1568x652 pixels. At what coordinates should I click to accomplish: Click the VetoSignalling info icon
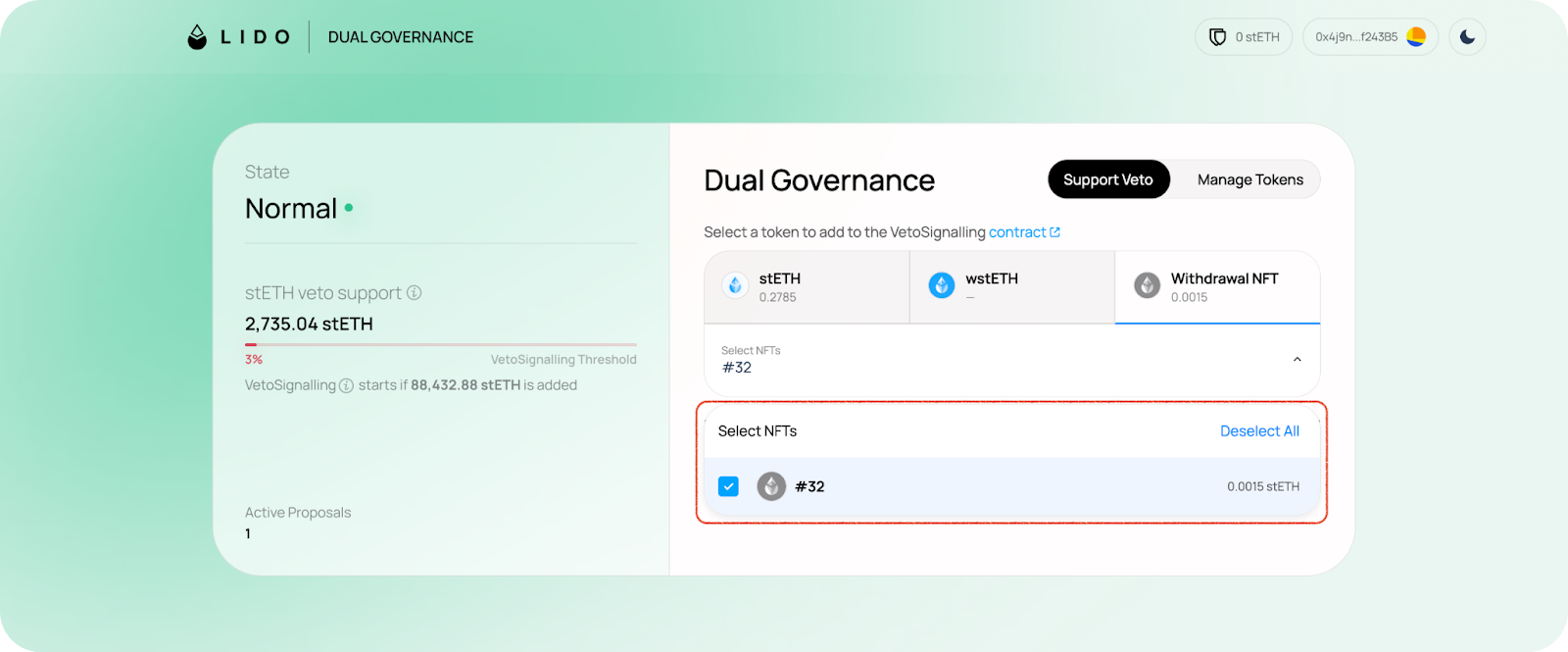(346, 386)
